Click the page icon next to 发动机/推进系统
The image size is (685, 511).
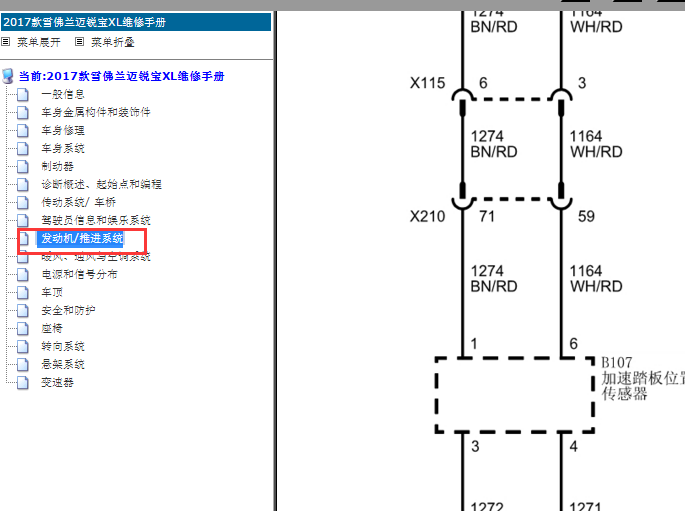click(23, 238)
